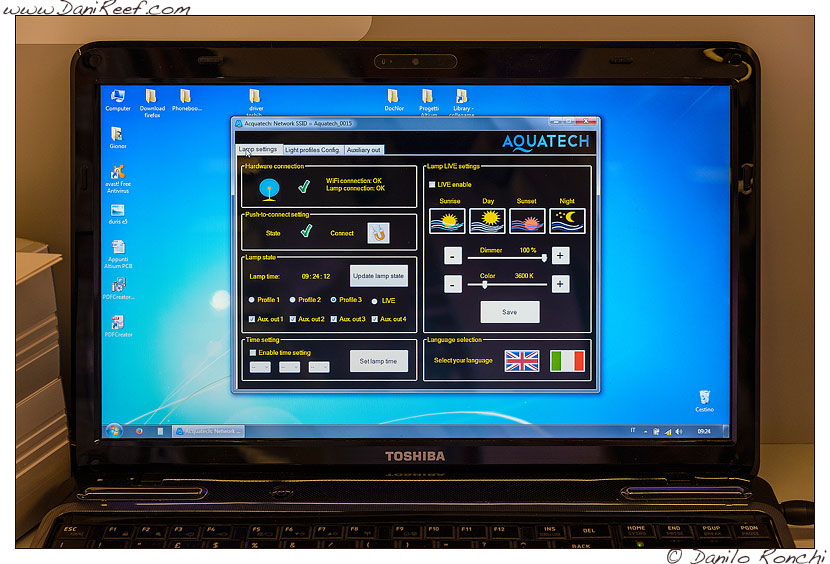This screenshot has height=564, width=830.
Task: Switch to the Auxiliary out tab
Action: point(364,150)
